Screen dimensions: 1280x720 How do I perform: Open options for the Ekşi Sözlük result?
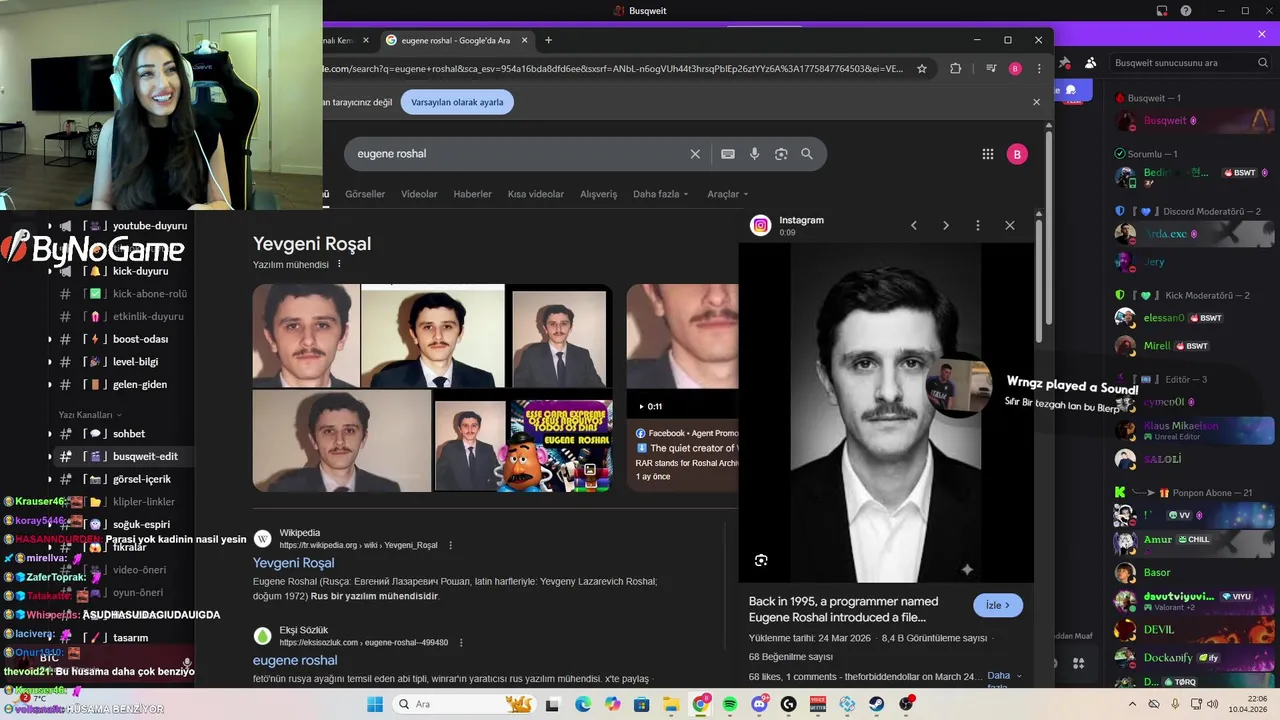tap(461, 642)
